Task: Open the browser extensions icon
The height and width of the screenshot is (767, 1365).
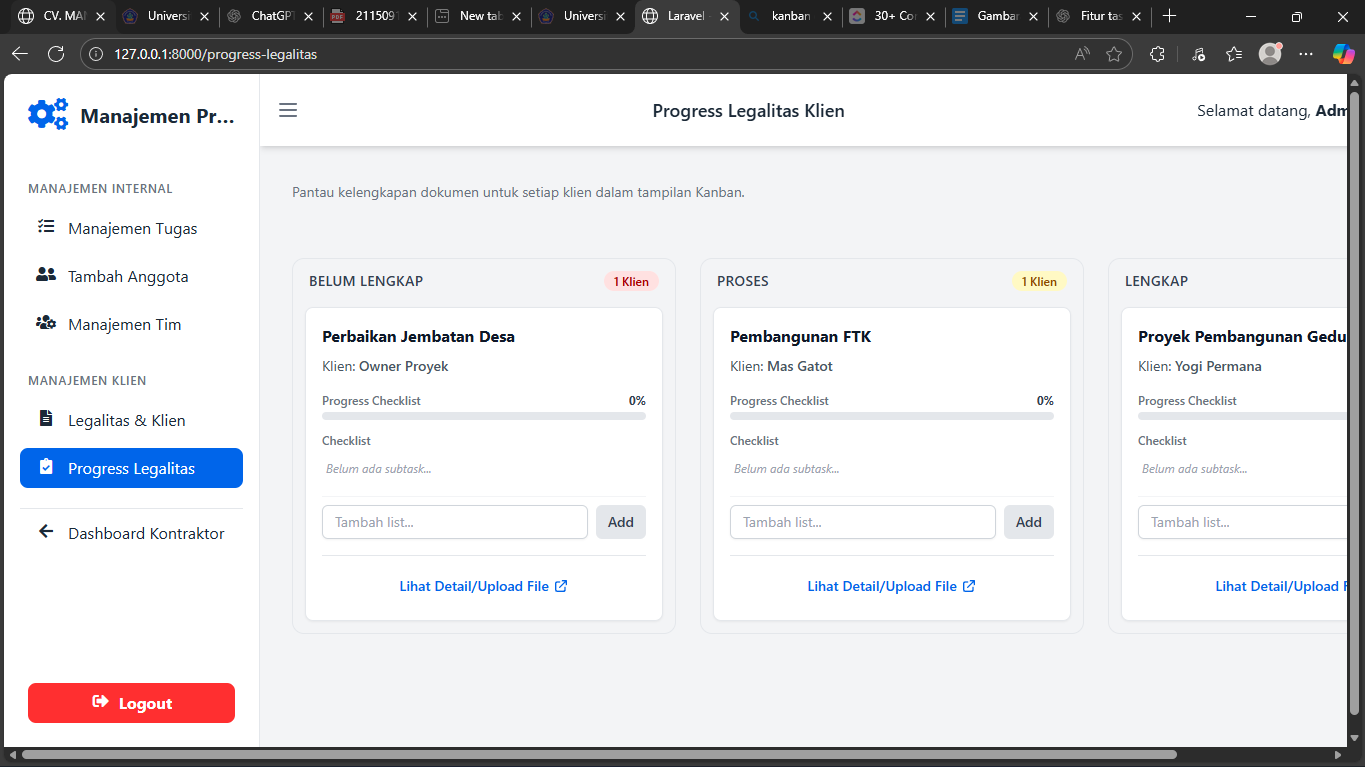Action: [x=1157, y=54]
